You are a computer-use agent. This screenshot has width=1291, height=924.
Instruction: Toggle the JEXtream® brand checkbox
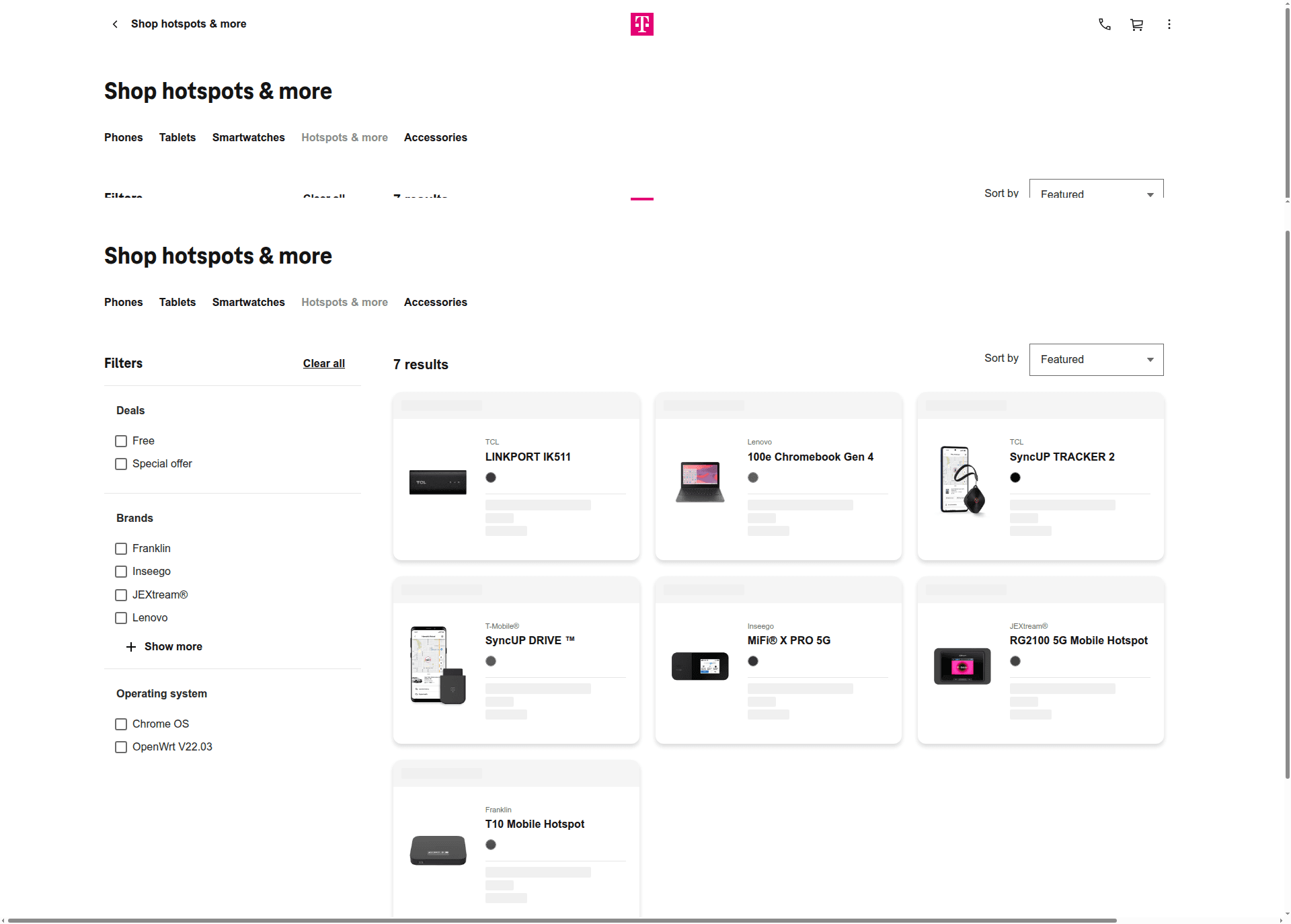[121, 595]
